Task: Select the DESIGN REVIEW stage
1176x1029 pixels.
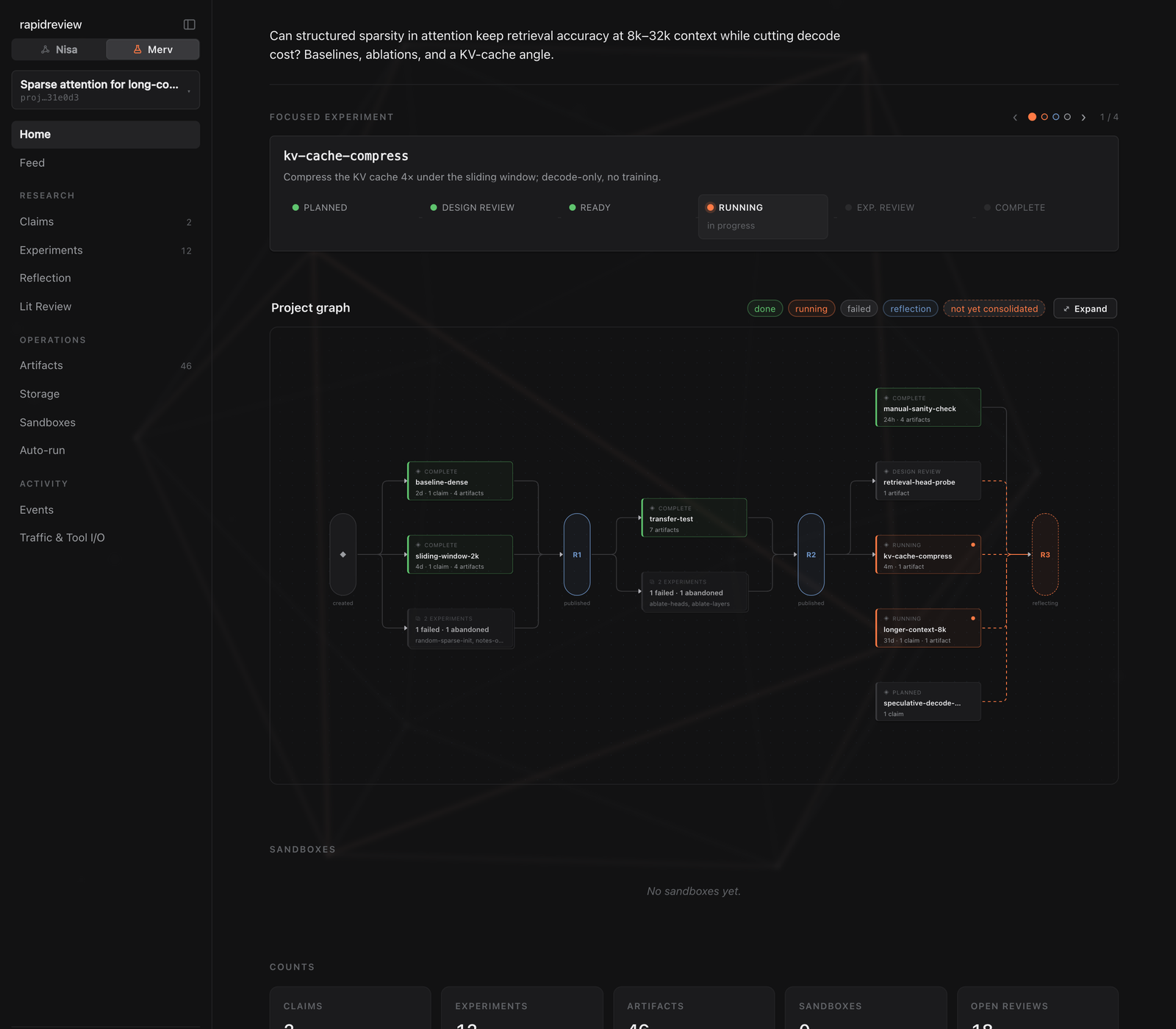Action: click(x=487, y=217)
